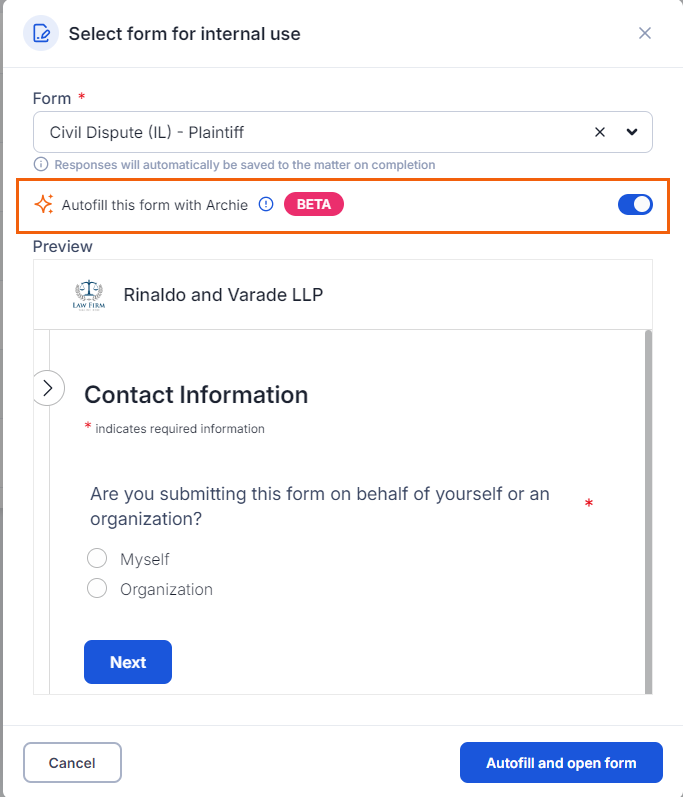
Task: Click the Archie sparkle icon
Action: pyautogui.click(x=44, y=204)
